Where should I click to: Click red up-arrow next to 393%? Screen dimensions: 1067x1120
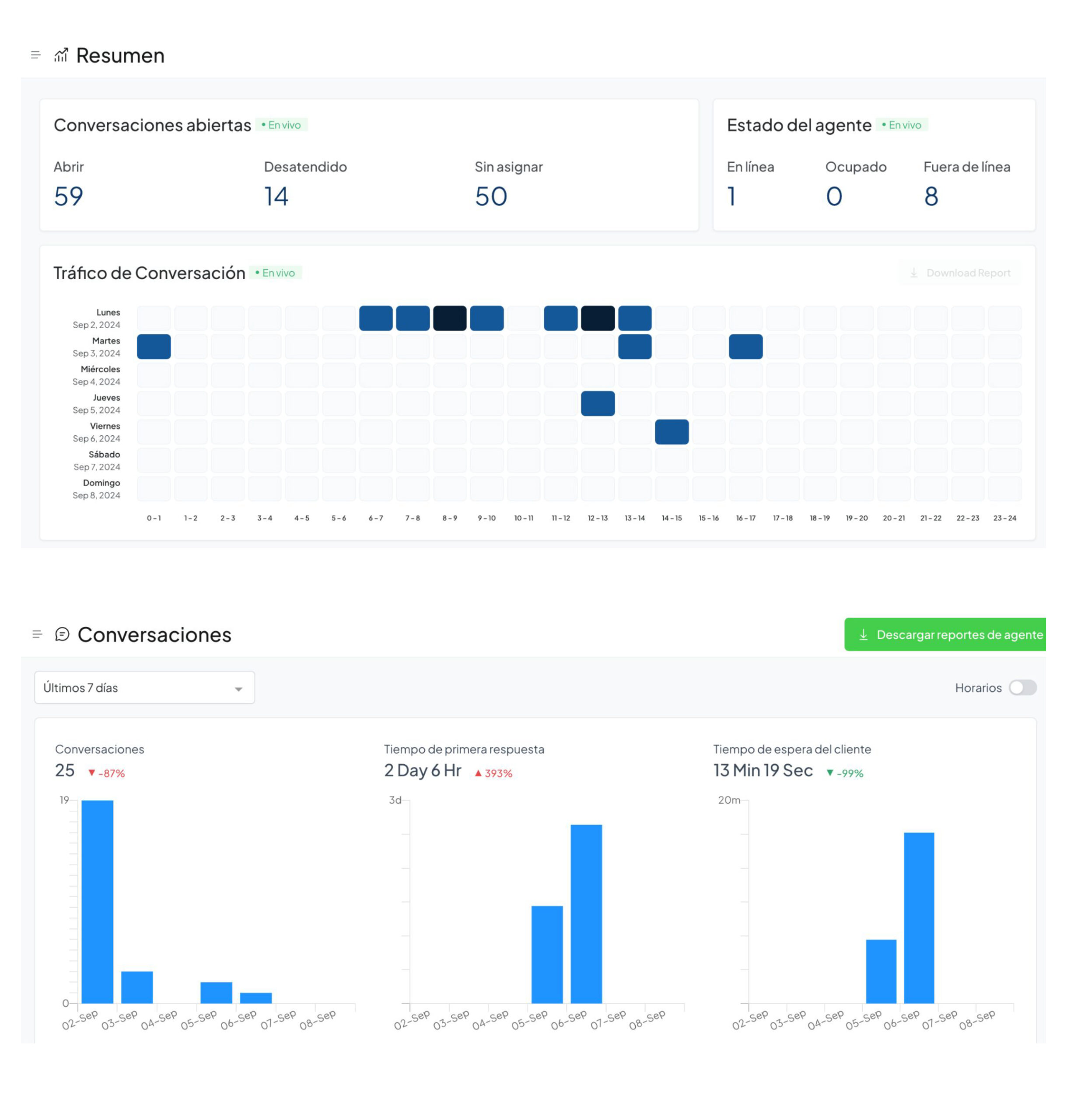[478, 773]
